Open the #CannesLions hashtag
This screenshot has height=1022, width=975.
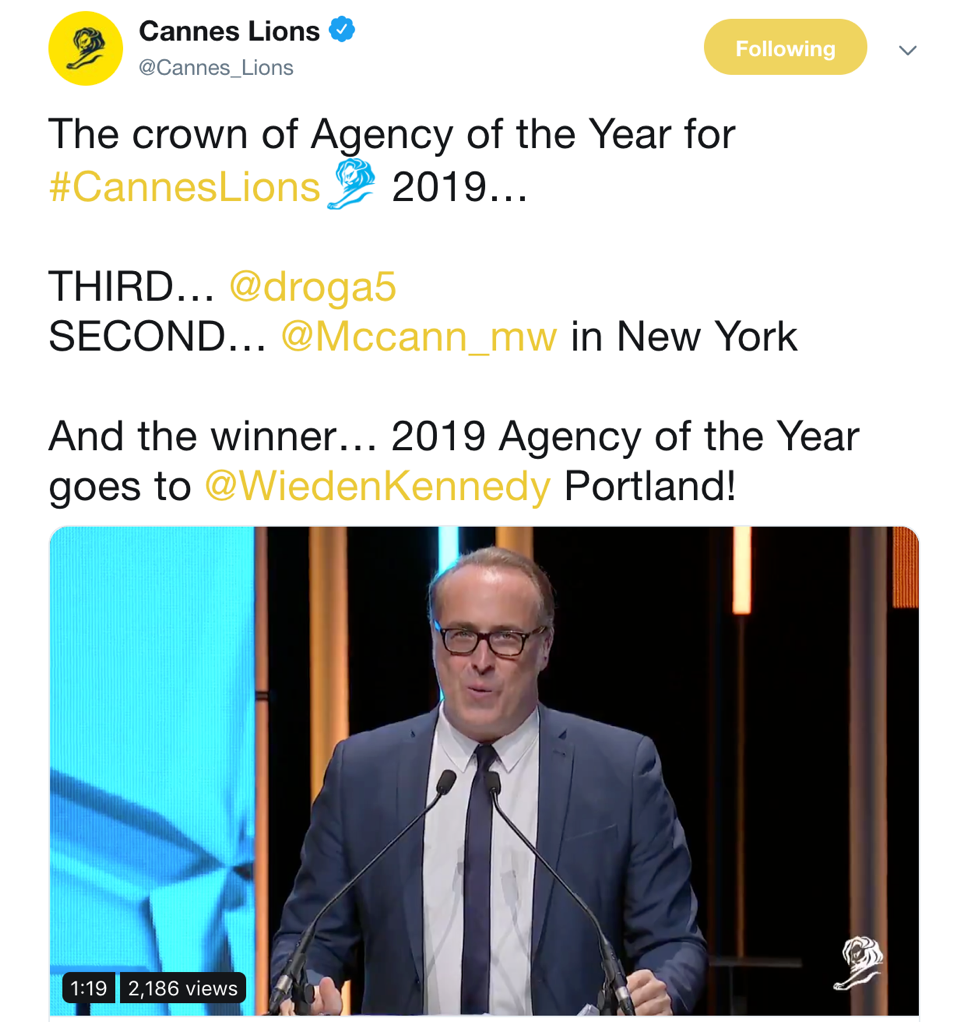(185, 187)
